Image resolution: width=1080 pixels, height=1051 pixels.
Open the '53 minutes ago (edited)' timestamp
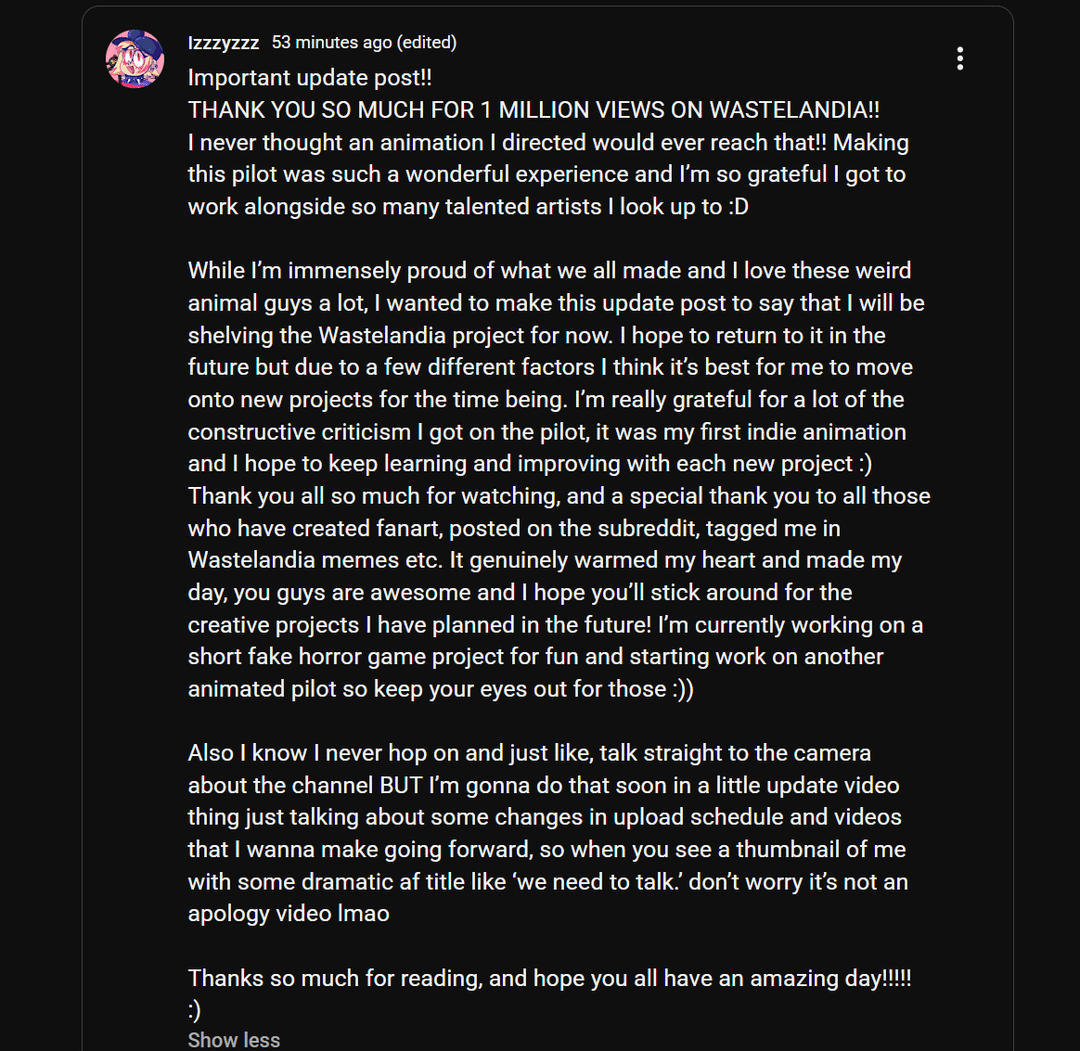364,43
